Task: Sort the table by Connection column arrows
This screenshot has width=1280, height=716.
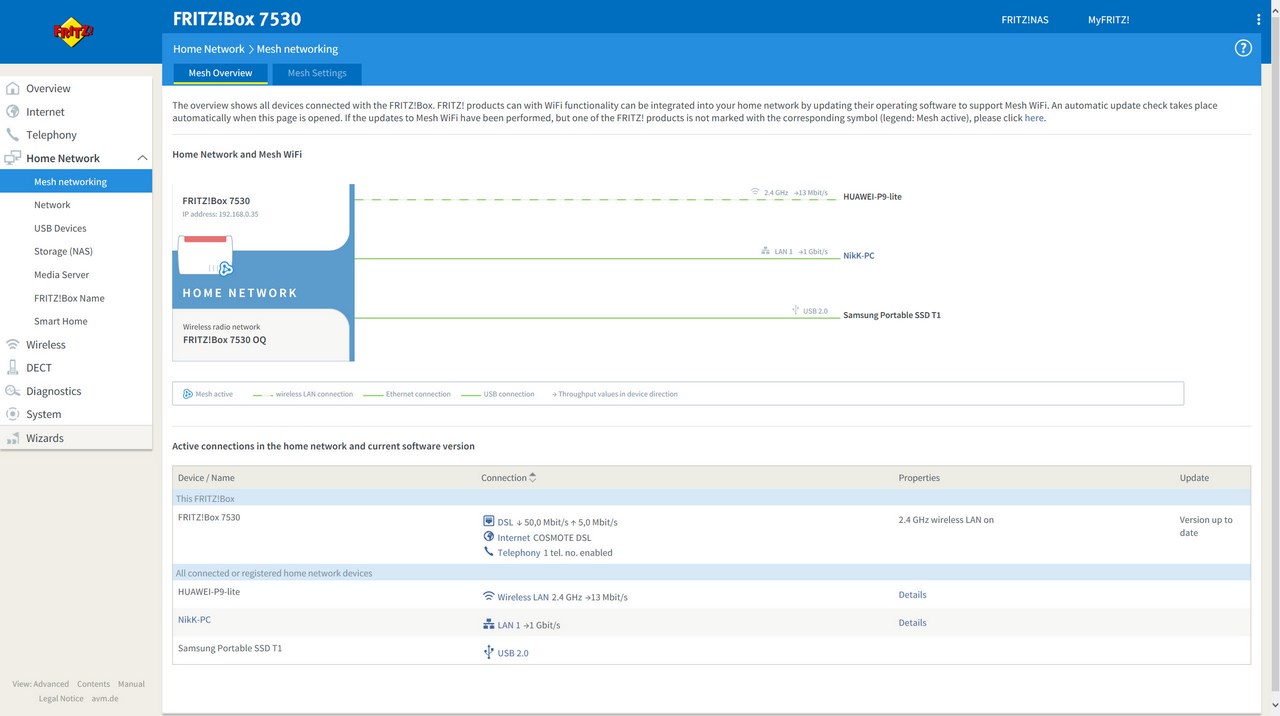Action: (x=533, y=478)
